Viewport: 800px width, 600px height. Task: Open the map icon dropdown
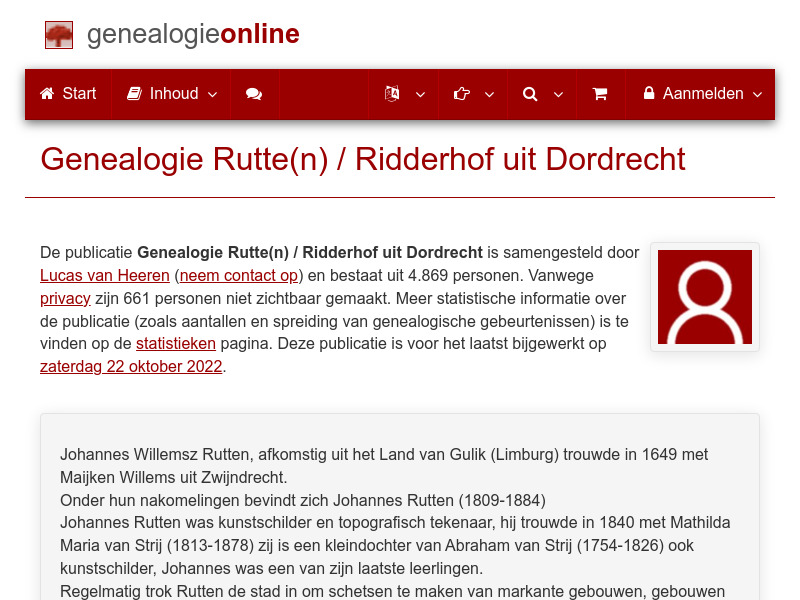point(420,95)
